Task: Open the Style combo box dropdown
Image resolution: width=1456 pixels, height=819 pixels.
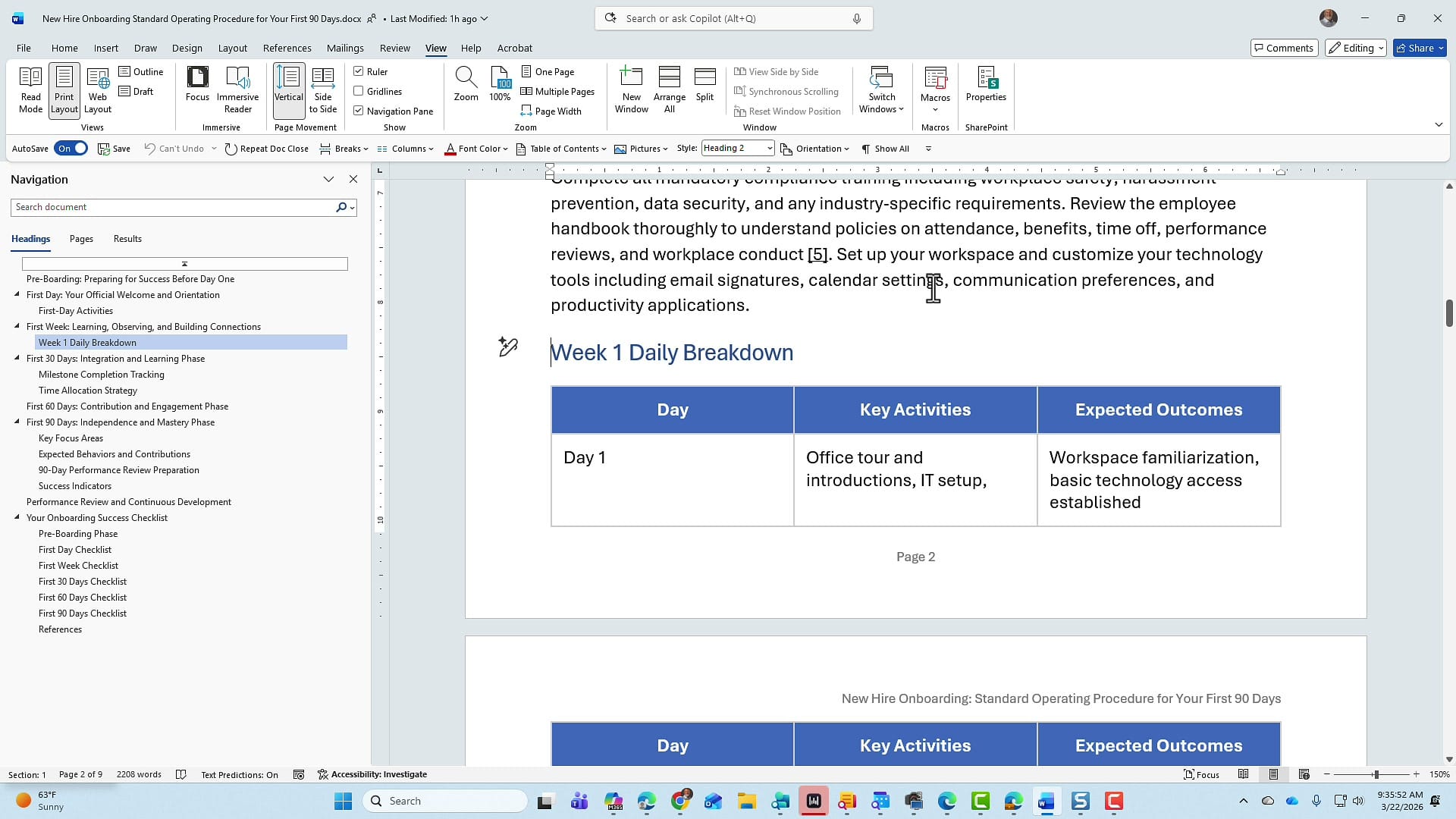Action: tap(769, 149)
